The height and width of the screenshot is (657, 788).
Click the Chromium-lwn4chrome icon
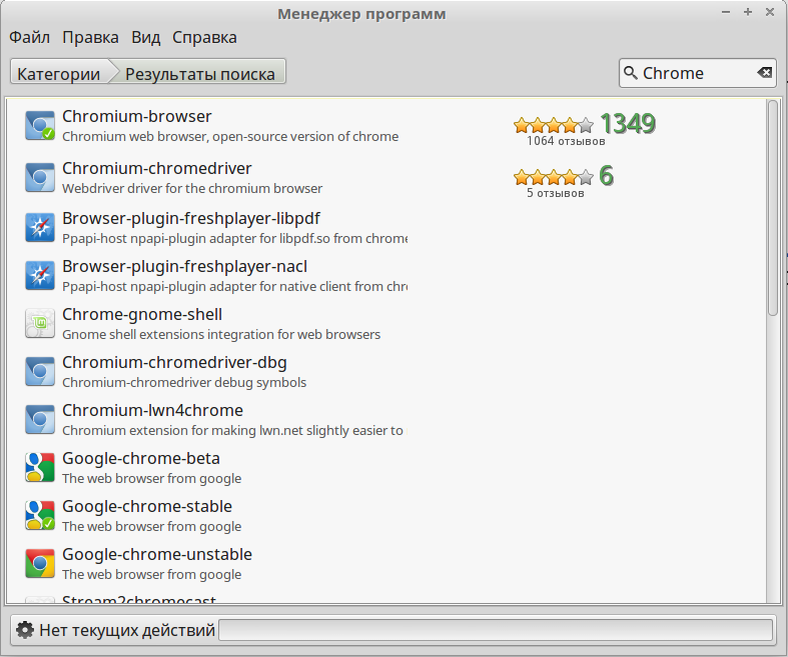(40, 419)
